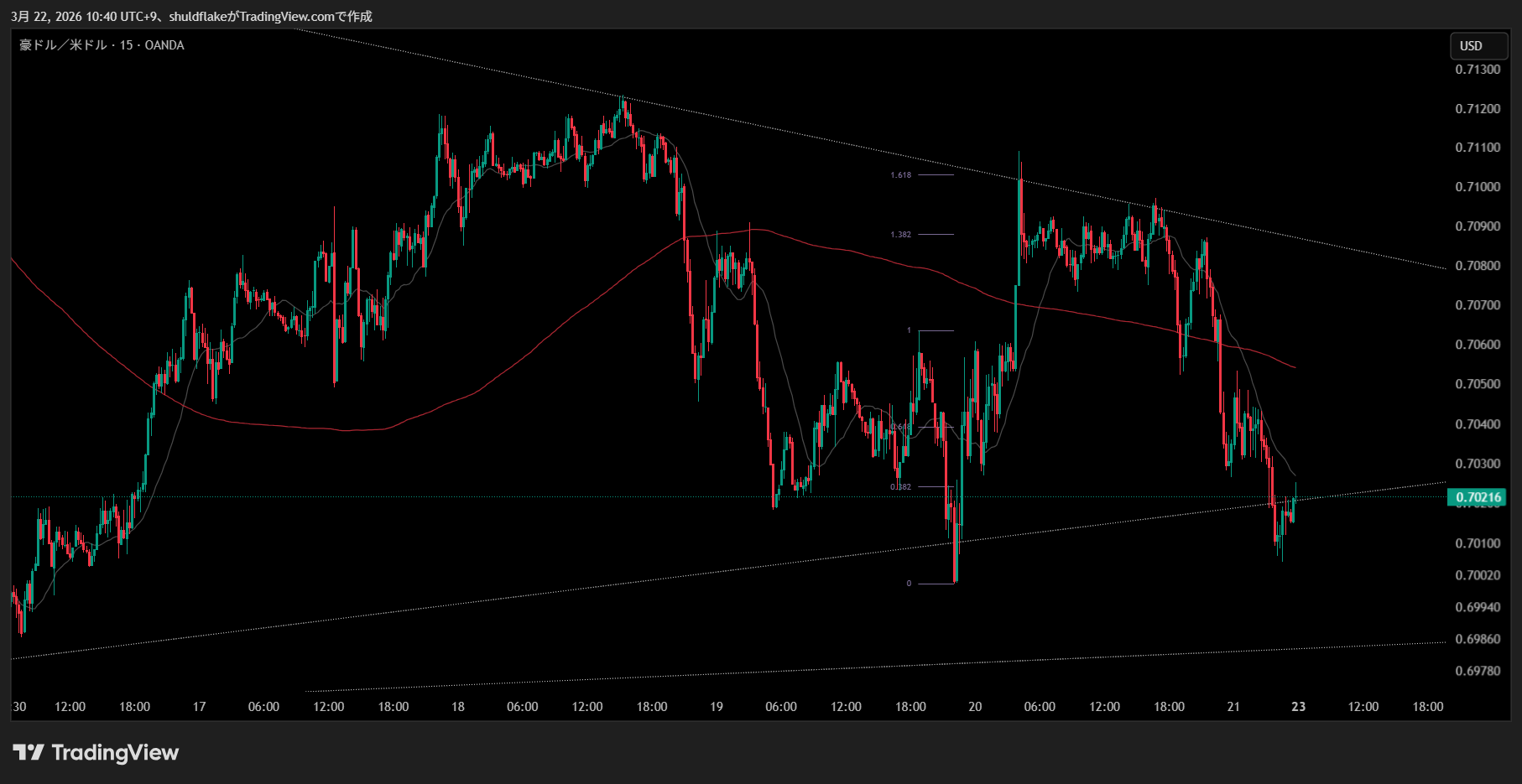
Task: Select the 1.618 Fibonacci level label
Action: 900,175
